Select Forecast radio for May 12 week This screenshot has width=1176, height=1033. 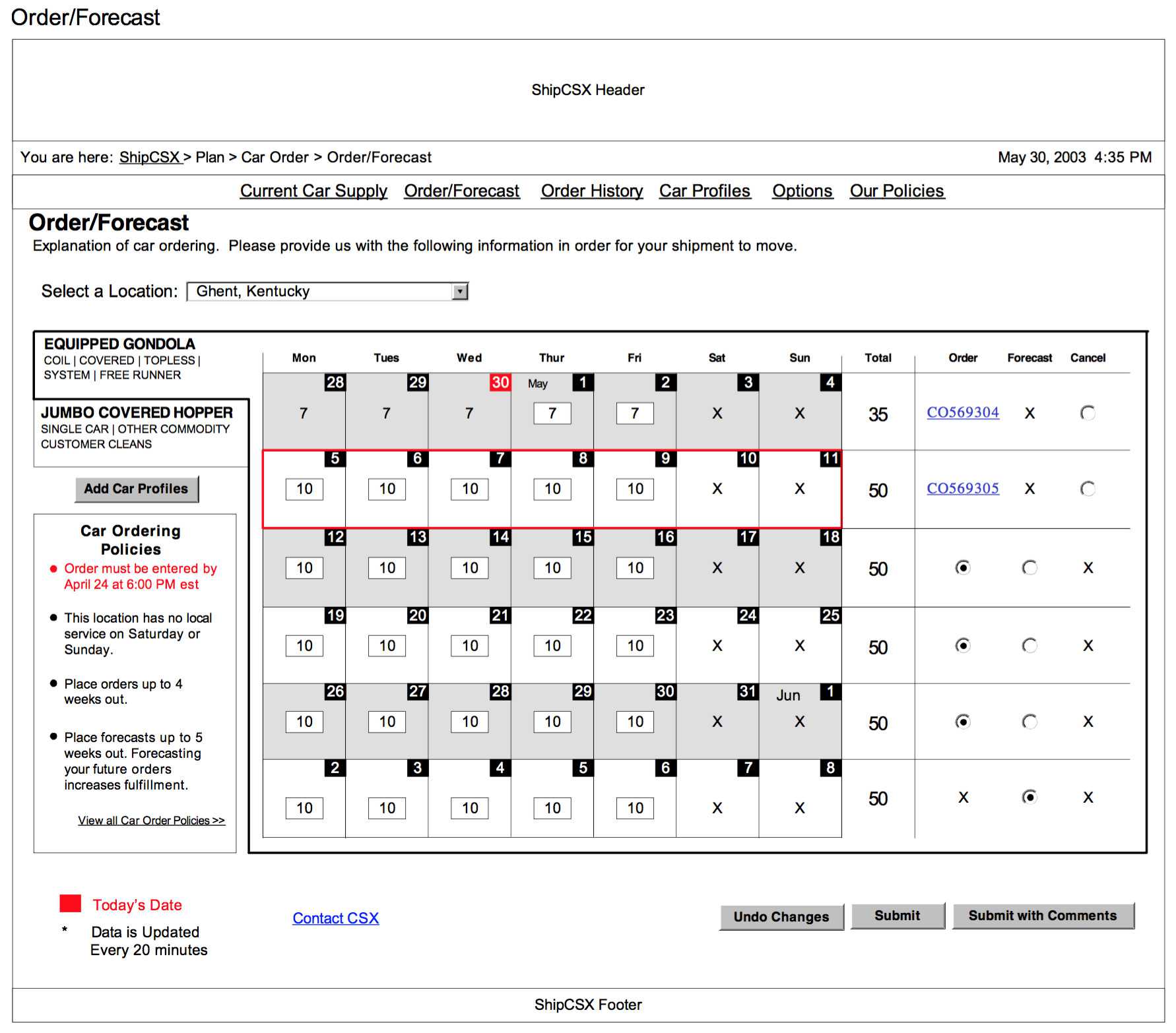(1029, 568)
